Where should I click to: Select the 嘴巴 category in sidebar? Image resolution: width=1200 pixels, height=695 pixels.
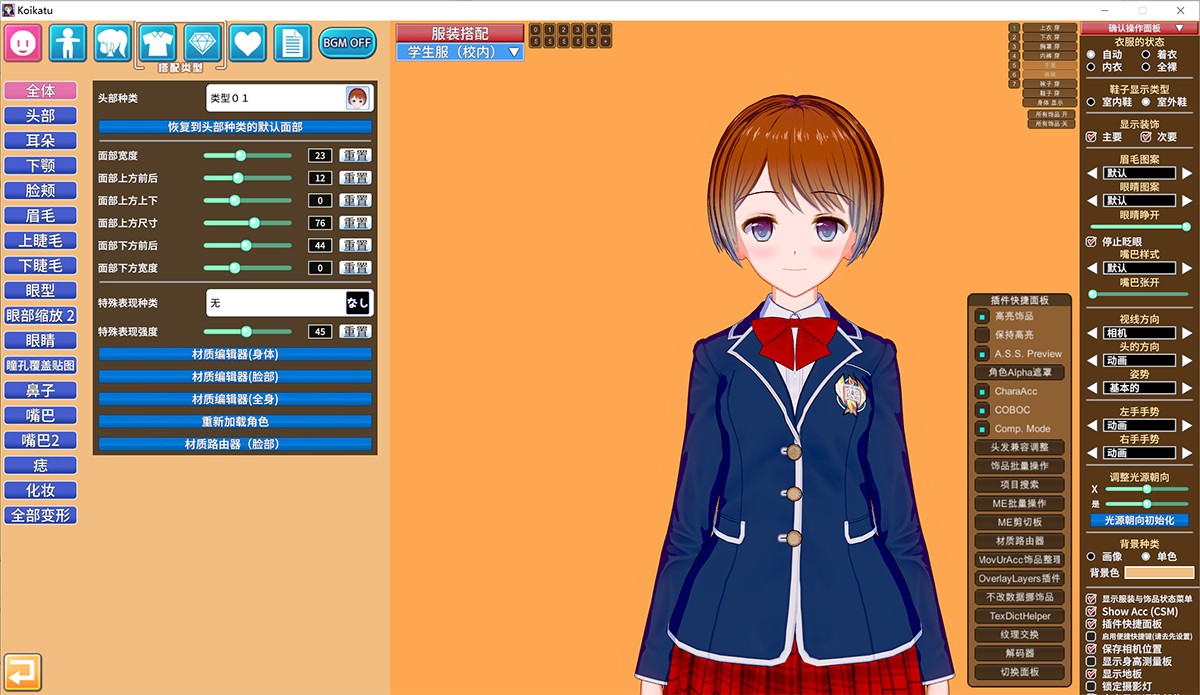(x=40, y=415)
